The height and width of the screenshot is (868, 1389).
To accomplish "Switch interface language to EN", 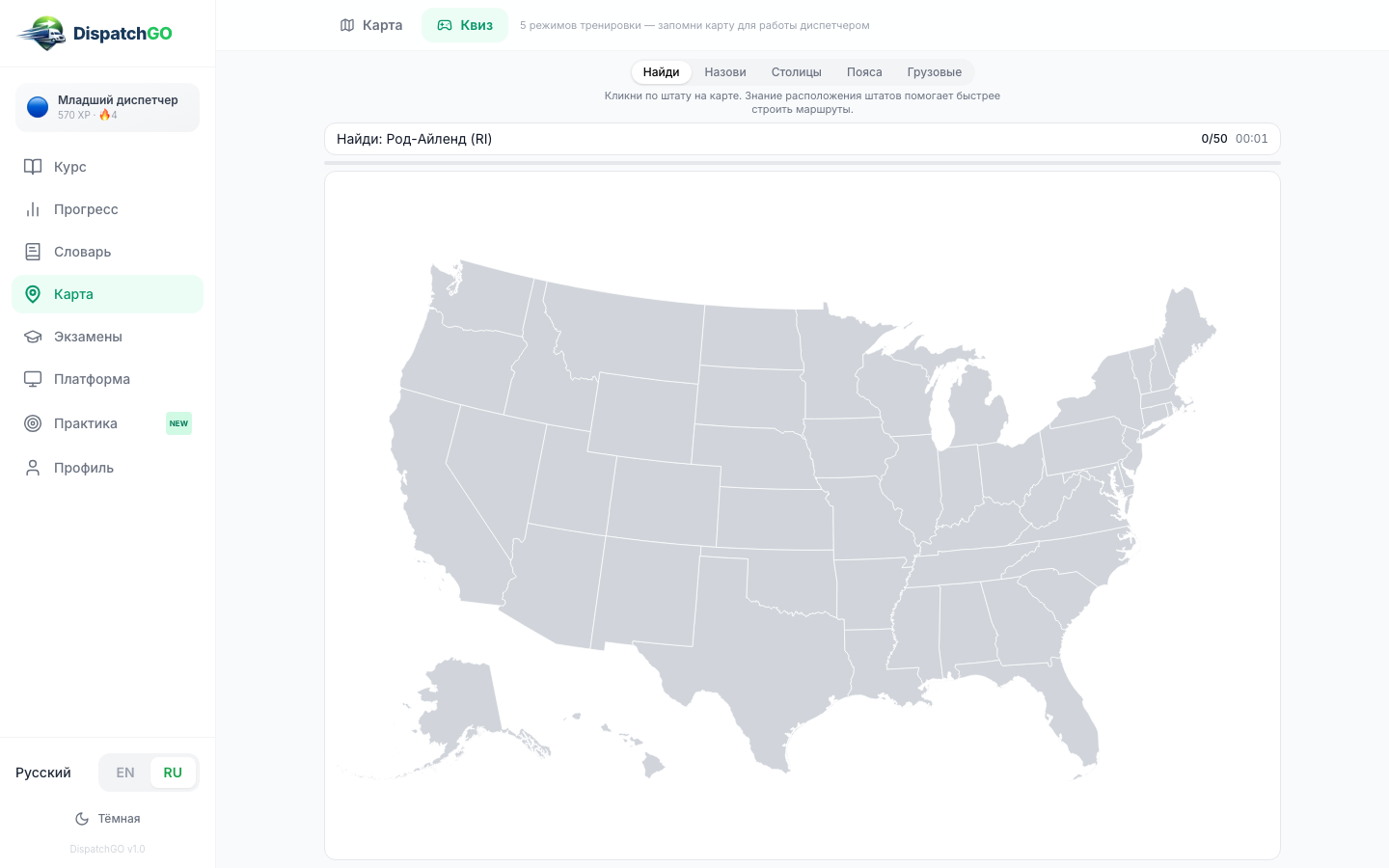I will [x=125, y=773].
